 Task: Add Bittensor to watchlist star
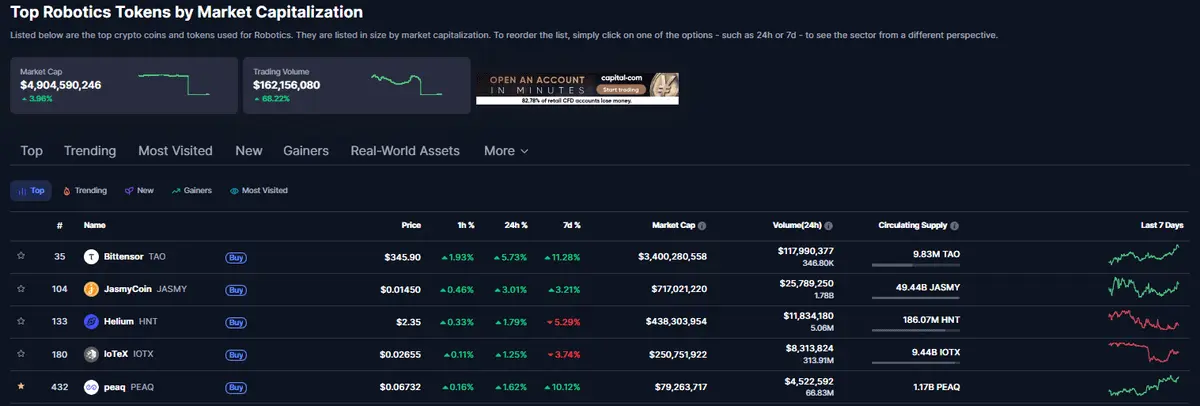click(21, 257)
